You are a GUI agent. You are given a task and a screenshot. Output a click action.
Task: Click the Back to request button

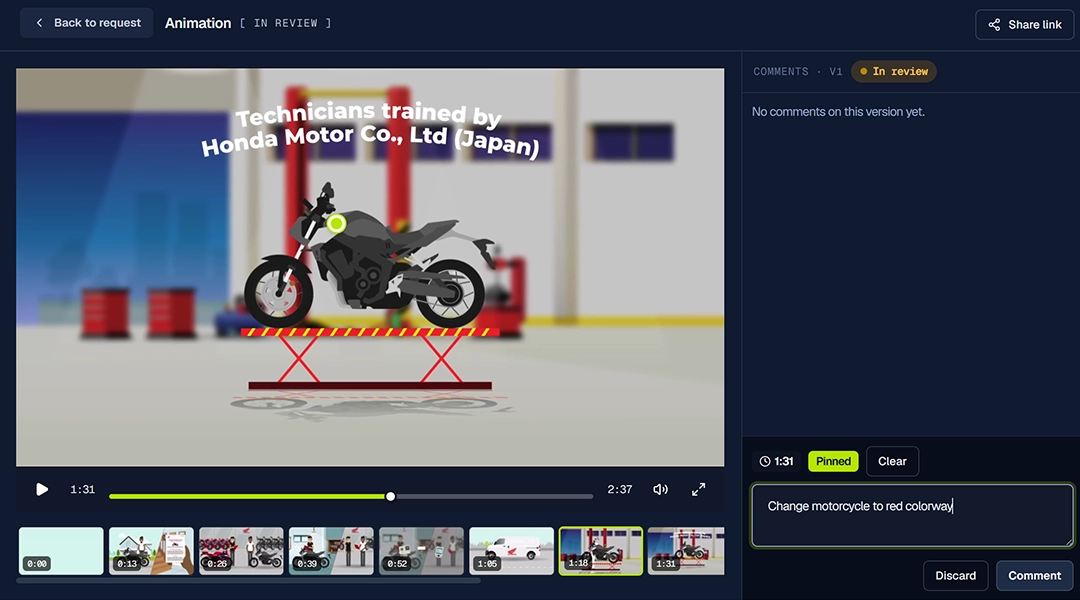point(86,23)
